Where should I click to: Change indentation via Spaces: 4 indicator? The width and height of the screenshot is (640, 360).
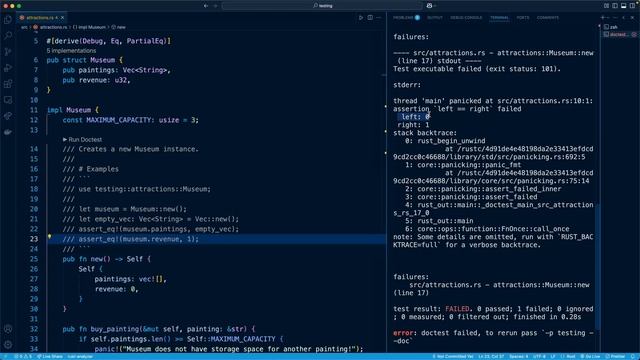tap(518, 356)
